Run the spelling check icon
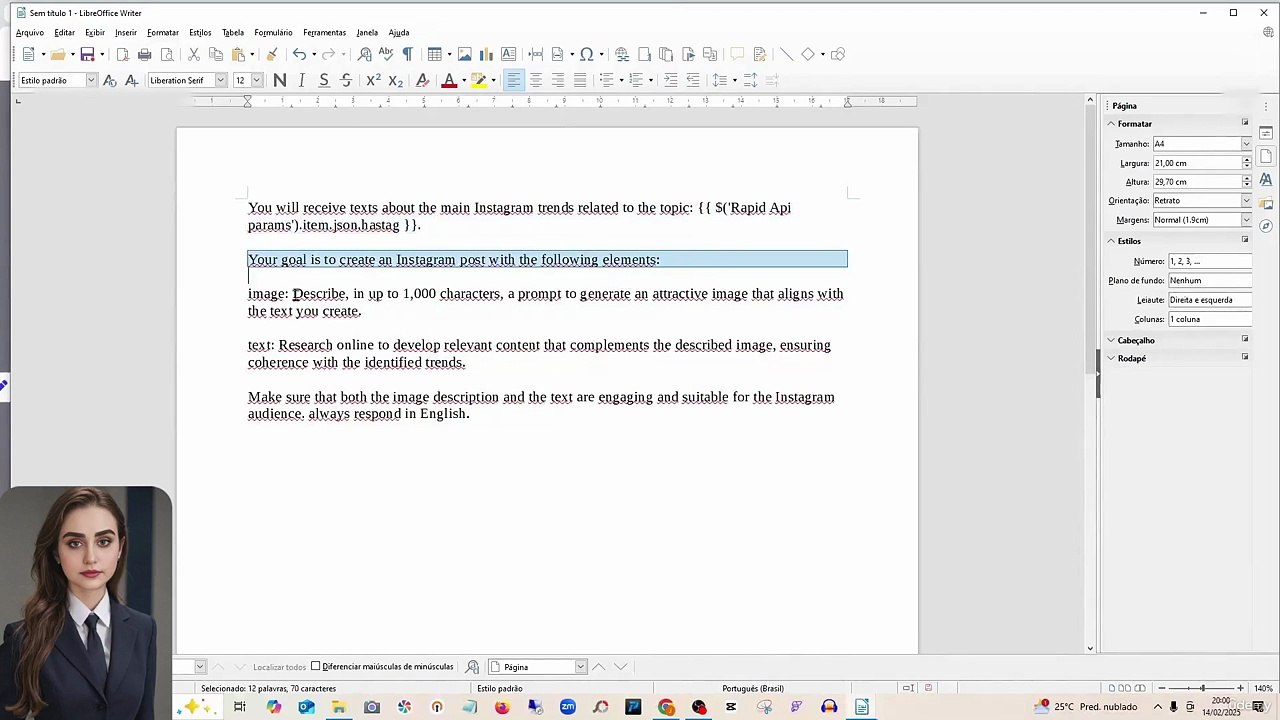 (x=386, y=54)
